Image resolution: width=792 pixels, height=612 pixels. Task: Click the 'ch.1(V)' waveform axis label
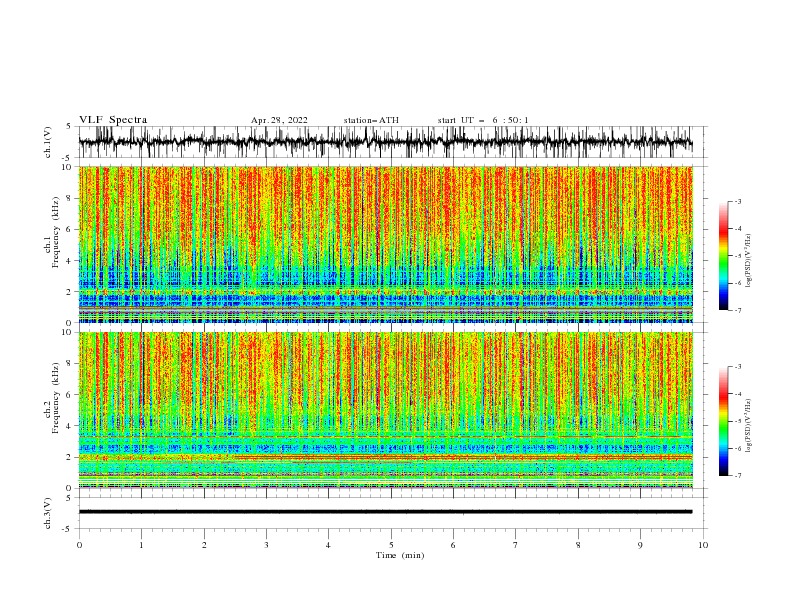point(48,142)
